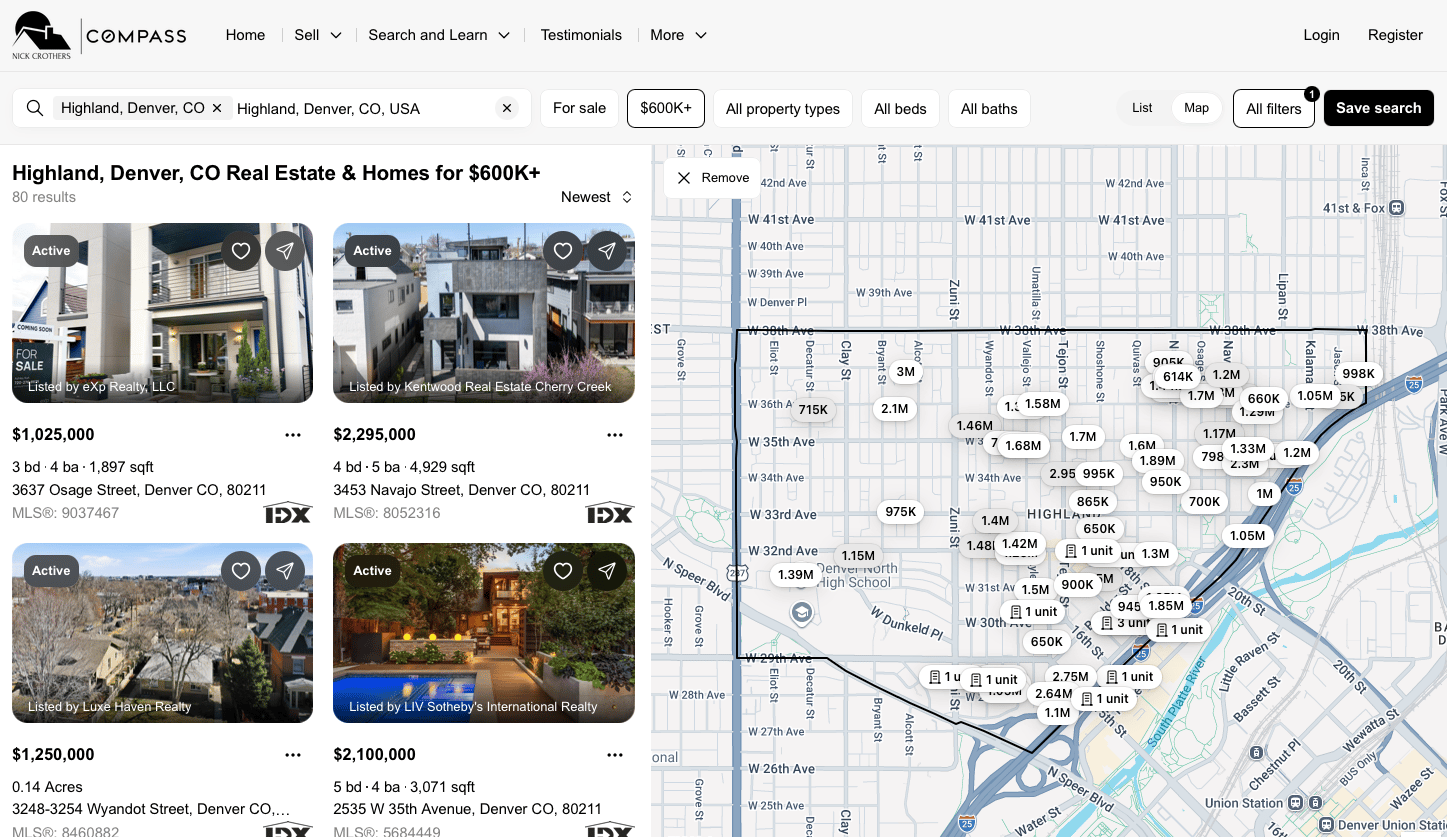Click heart icon on 3453 Navajo Street listing
The image size is (1447, 837).
[x=563, y=251]
